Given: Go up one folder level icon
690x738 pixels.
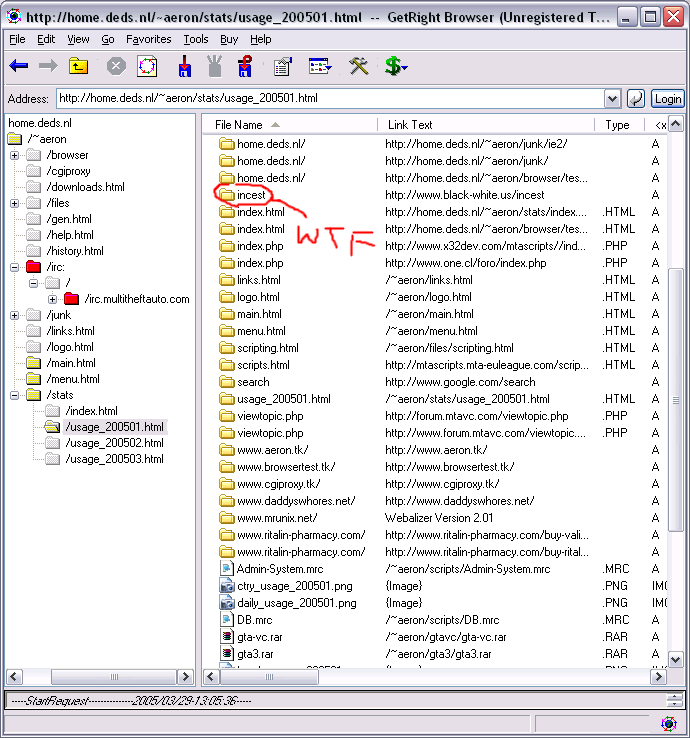Looking at the screenshot, I should [x=79, y=66].
